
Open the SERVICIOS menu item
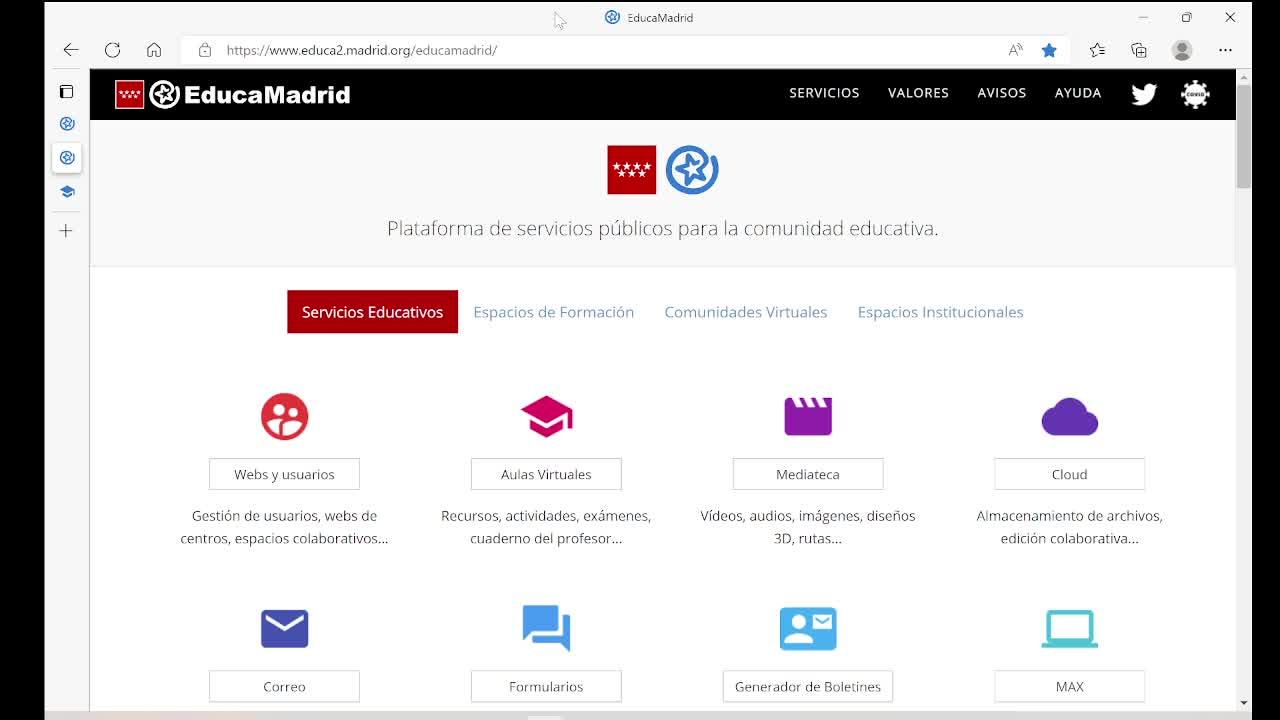(824, 93)
